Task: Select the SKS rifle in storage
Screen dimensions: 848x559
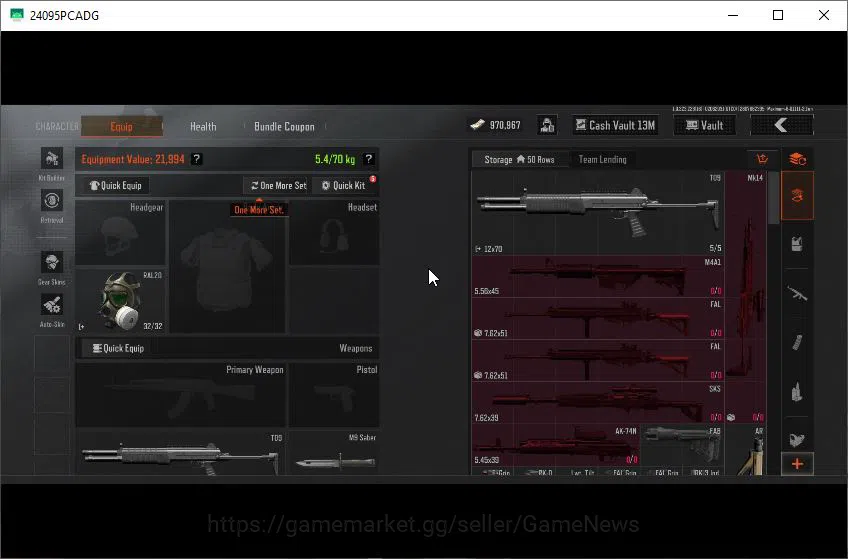Action: (x=598, y=403)
